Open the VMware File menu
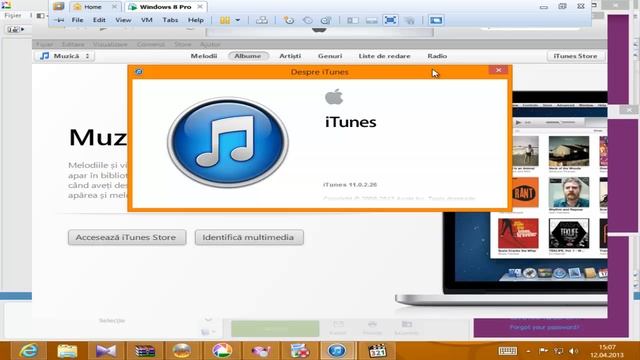640x360 pixels. (x=77, y=20)
